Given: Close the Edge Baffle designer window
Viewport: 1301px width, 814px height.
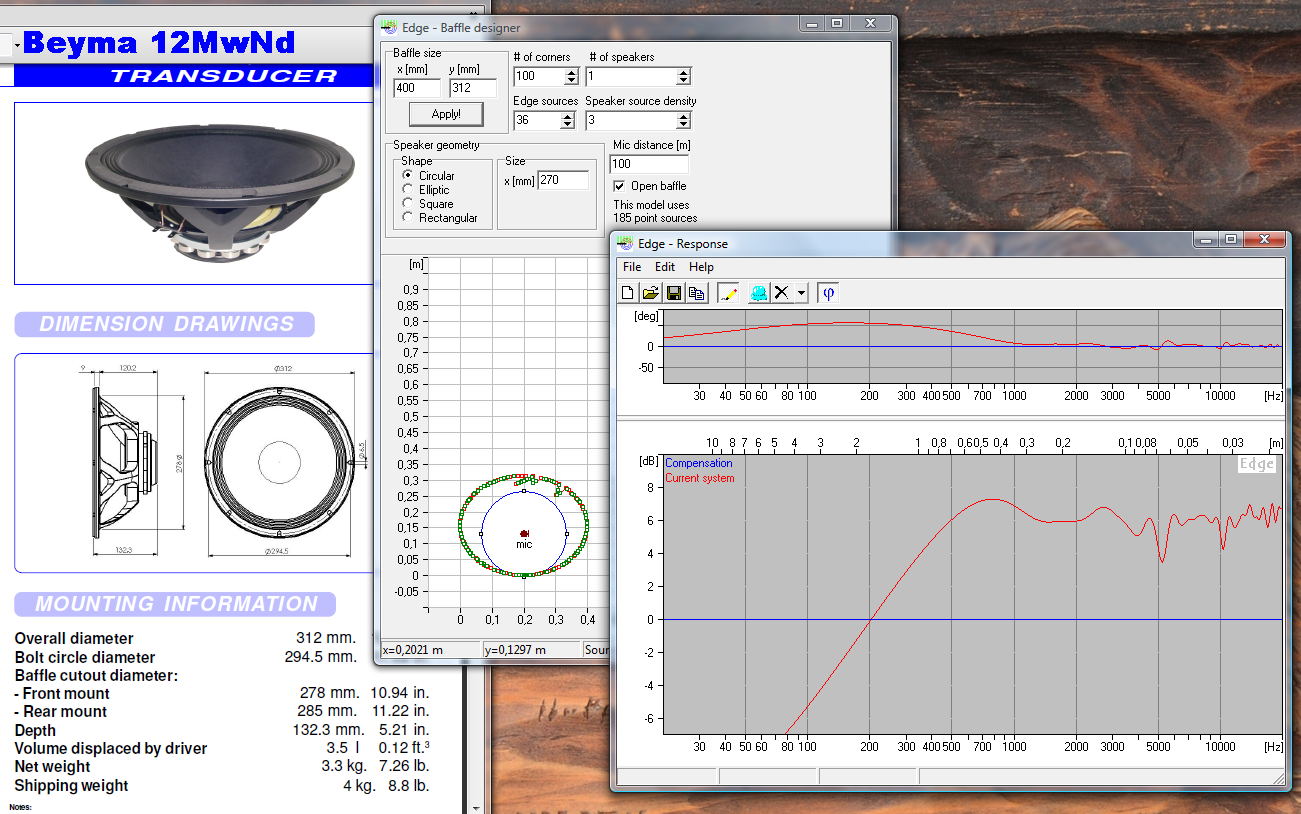Looking at the screenshot, I should (x=871, y=23).
